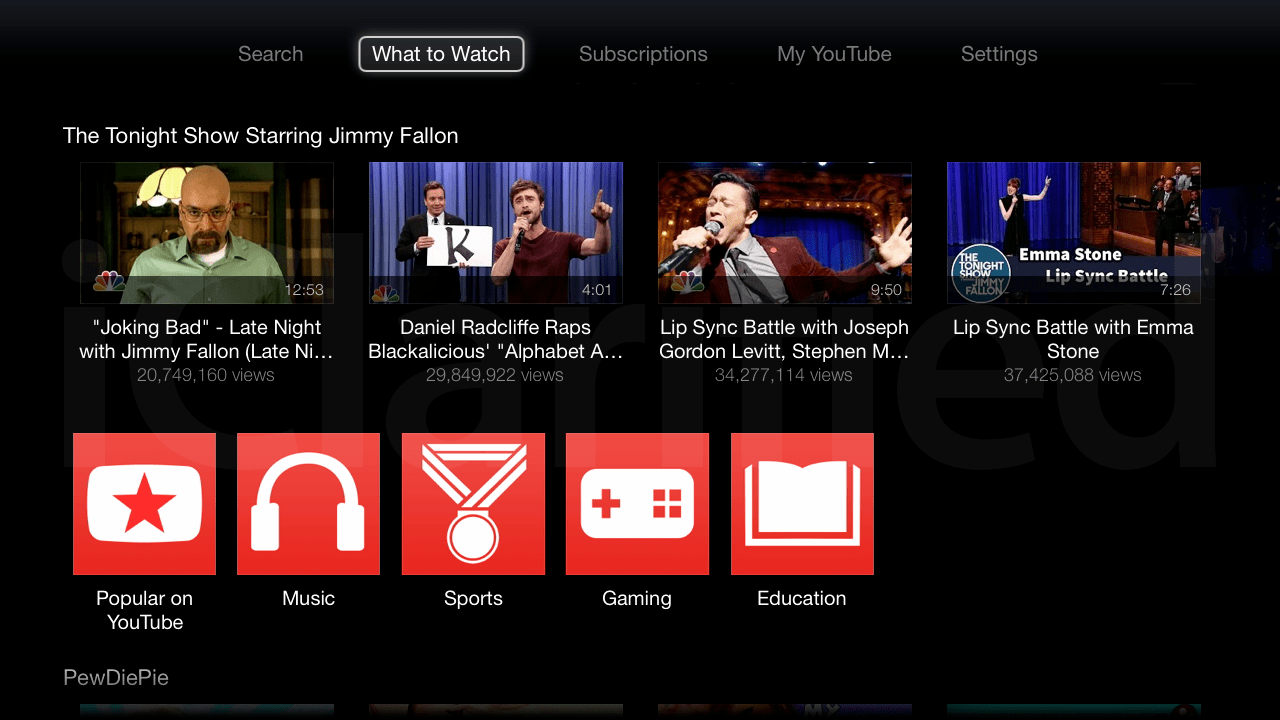Play the Daniel Radcliffe Raps Blackalicious video
The width and height of the screenshot is (1280, 720).
pos(496,233)
